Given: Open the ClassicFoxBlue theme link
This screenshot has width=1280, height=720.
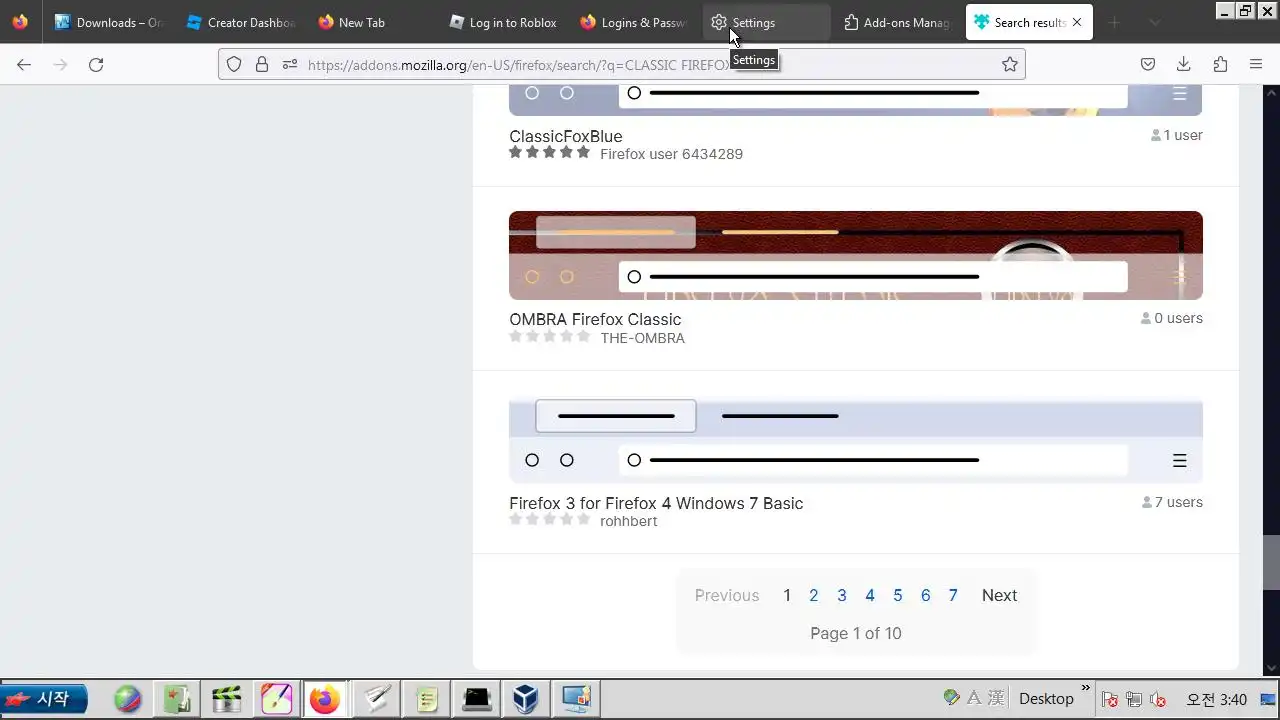Looking at the screenshot, I should pos(565,136).
